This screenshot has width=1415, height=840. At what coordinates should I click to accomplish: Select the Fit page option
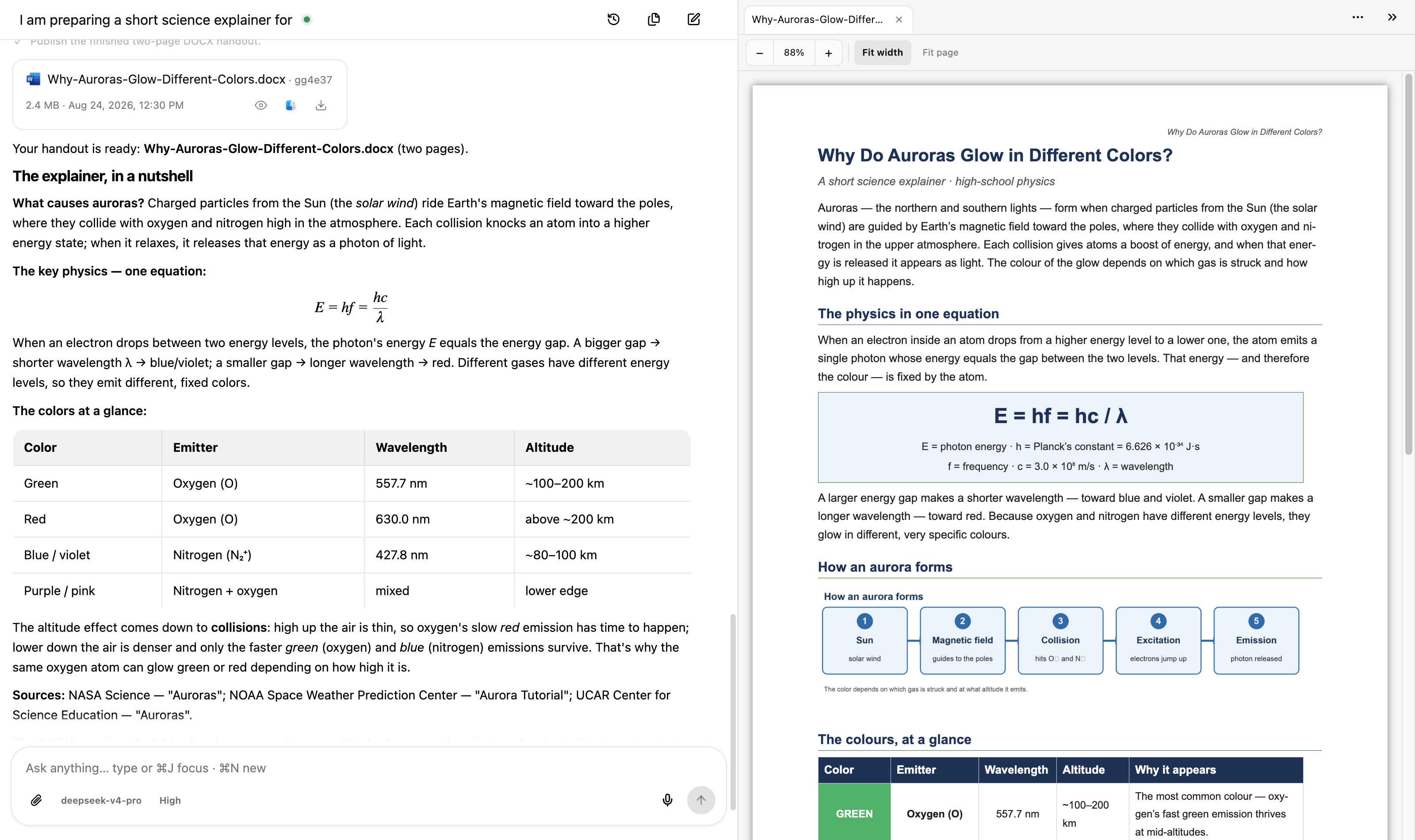(x=940, y=53)
